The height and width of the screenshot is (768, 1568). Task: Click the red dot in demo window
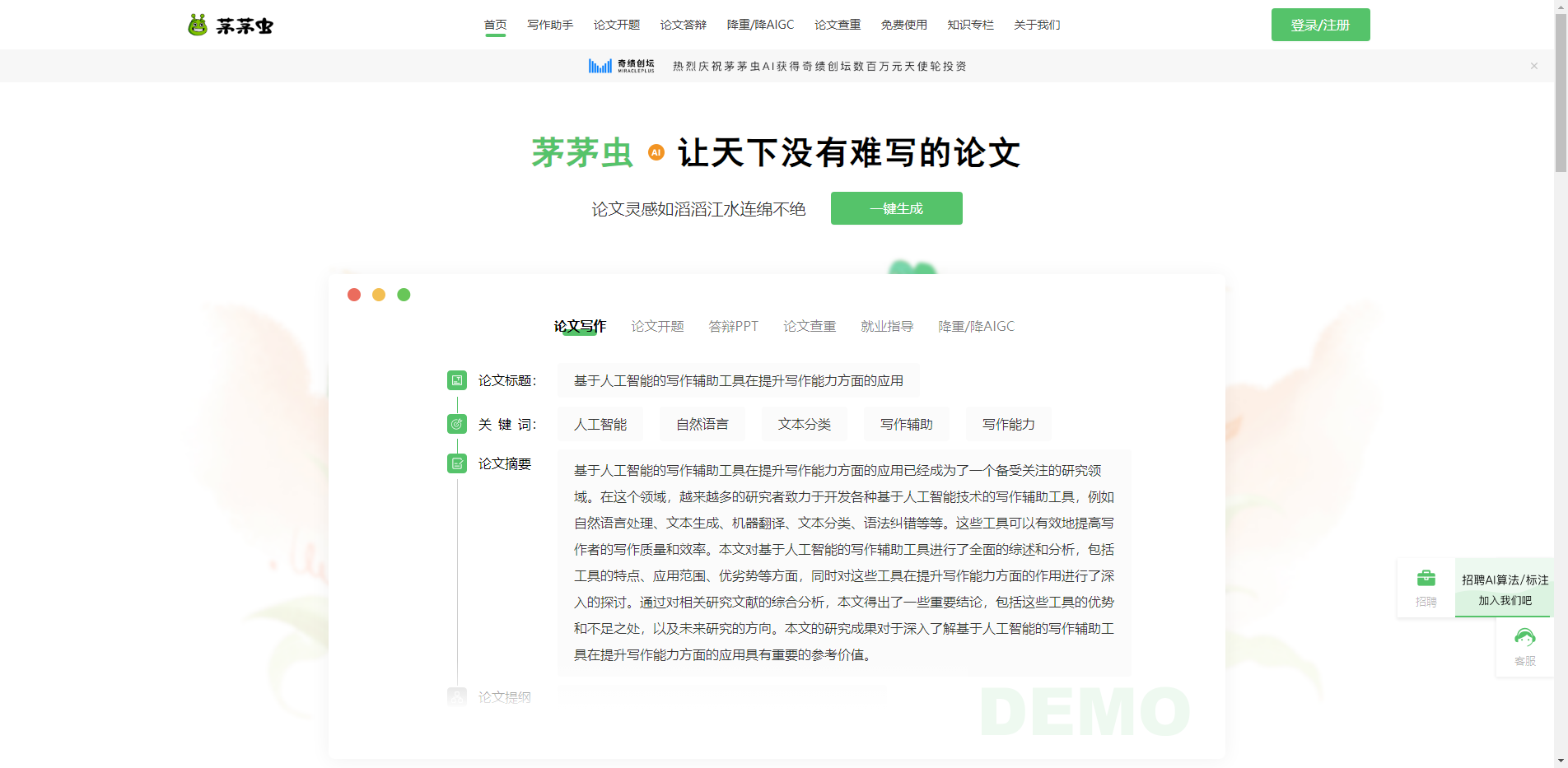(x=354, y=295)
